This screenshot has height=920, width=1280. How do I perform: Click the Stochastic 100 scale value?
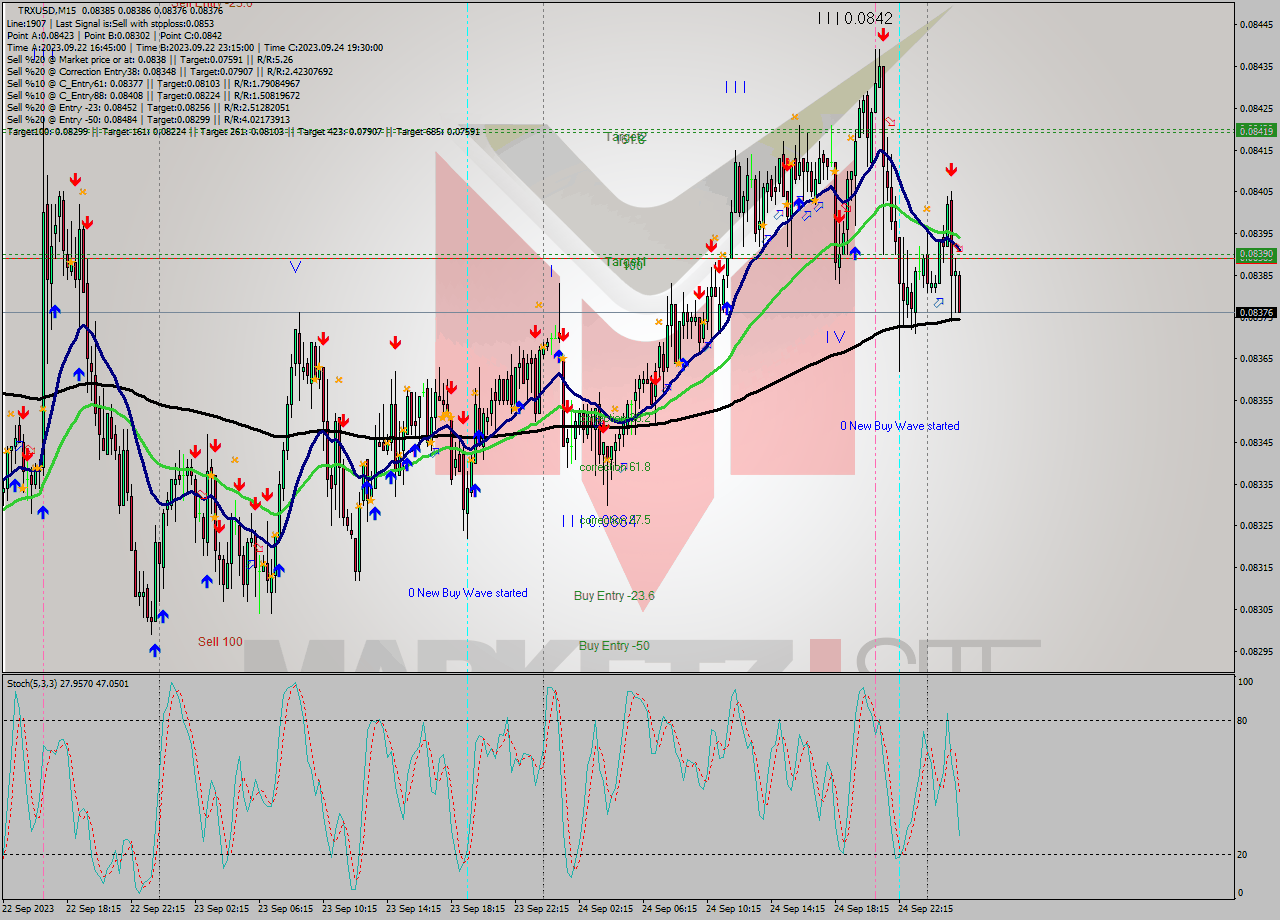click(x=1247, y=682)
